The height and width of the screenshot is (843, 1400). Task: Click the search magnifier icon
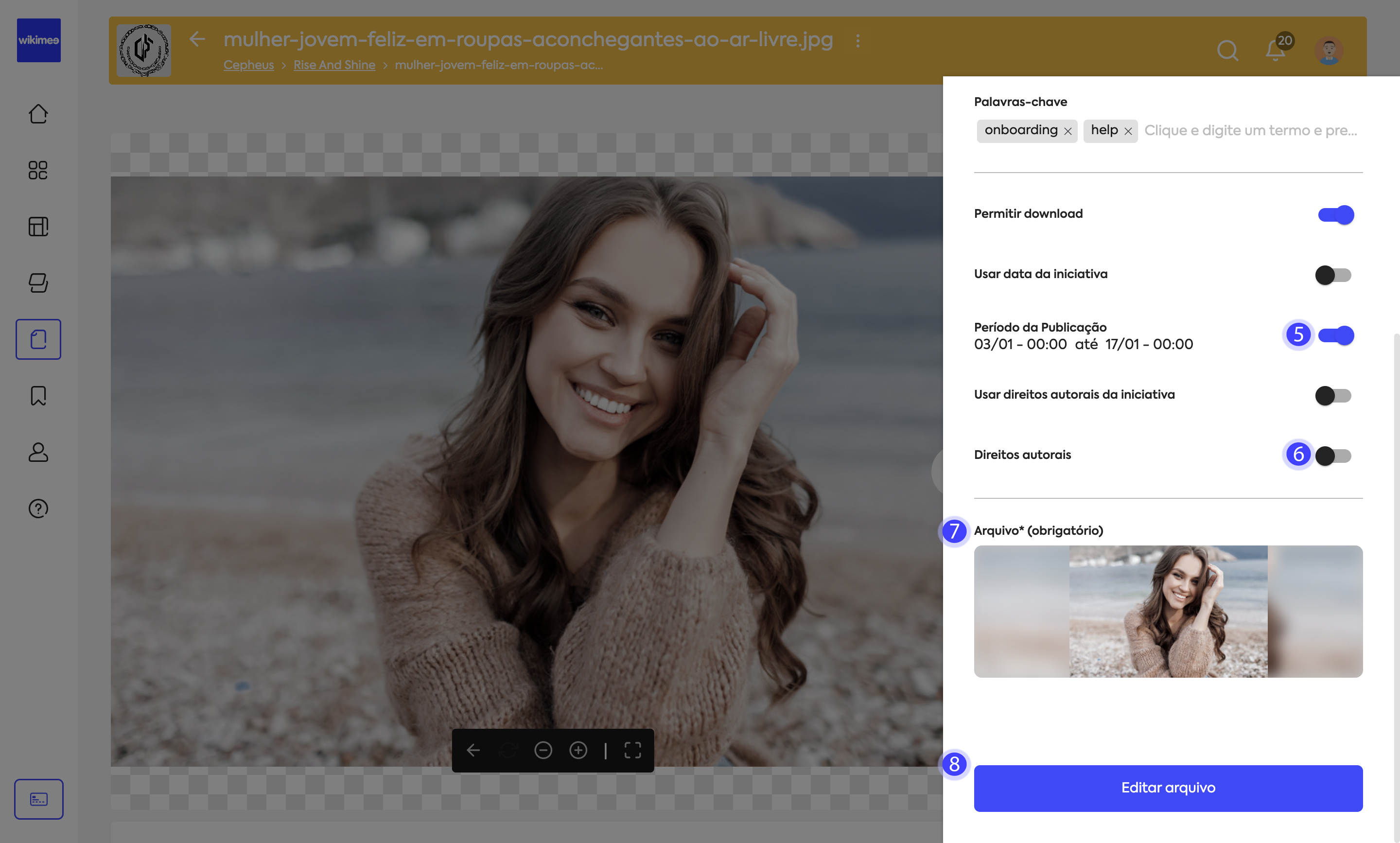coord(1227,51)
